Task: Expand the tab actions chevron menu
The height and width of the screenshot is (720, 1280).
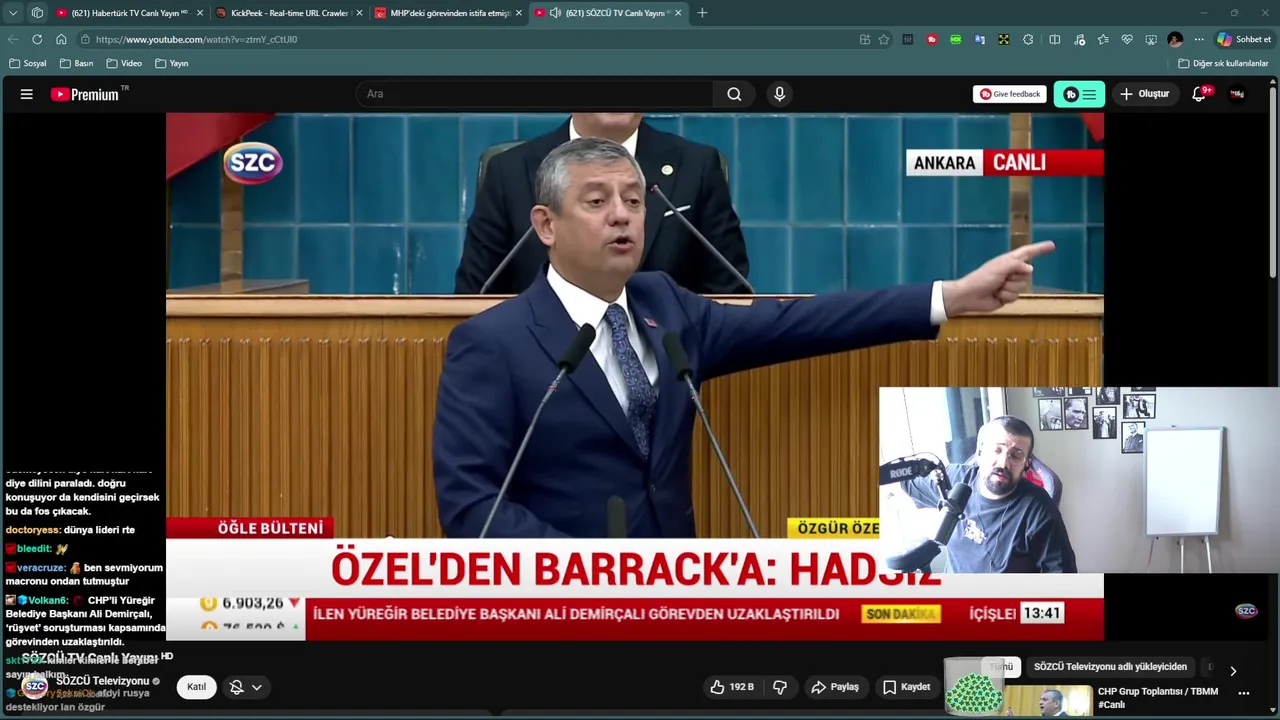Action: pyautogui.click(x=13, y=13)
